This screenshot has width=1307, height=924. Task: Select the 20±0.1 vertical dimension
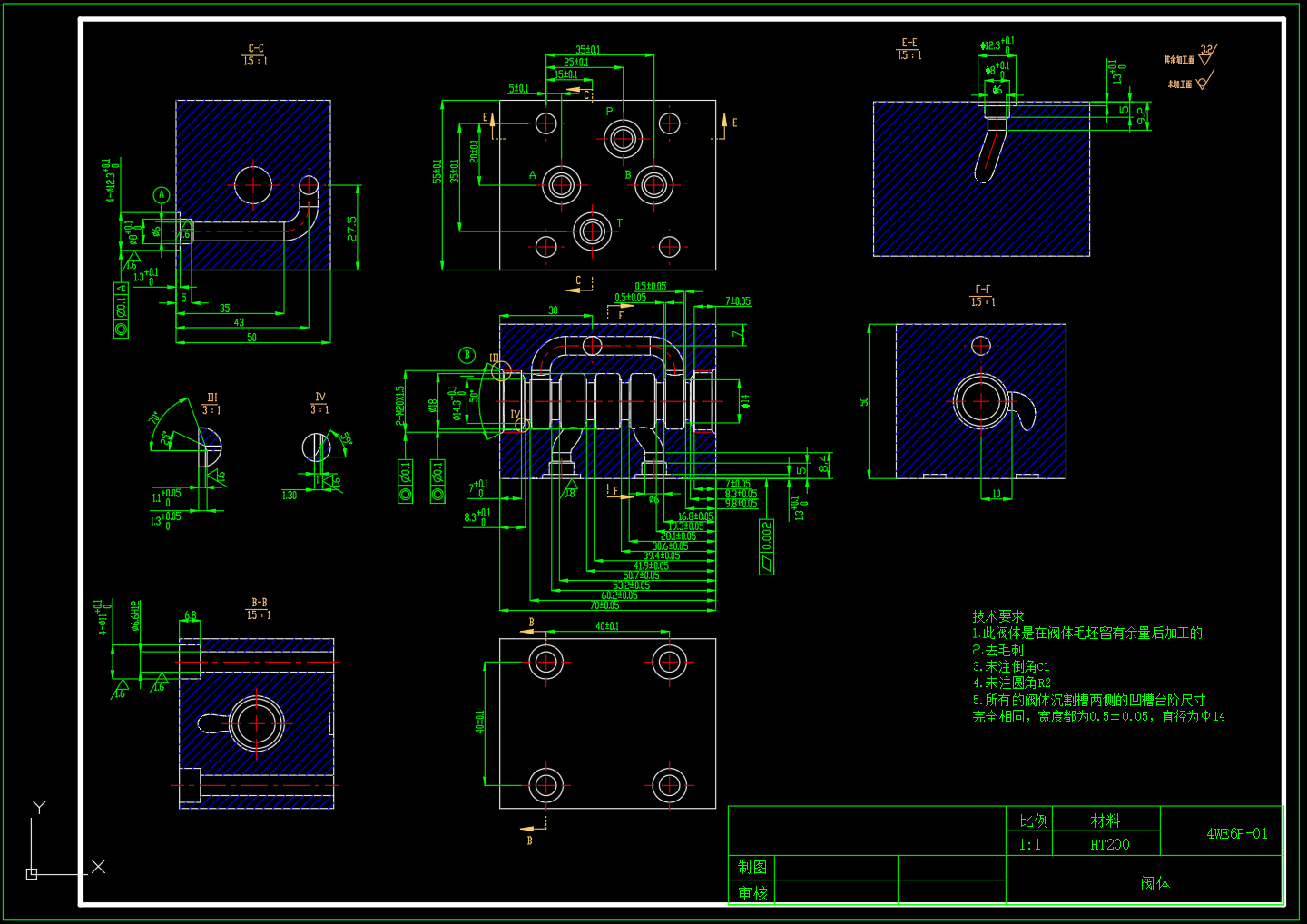[474, 151]
